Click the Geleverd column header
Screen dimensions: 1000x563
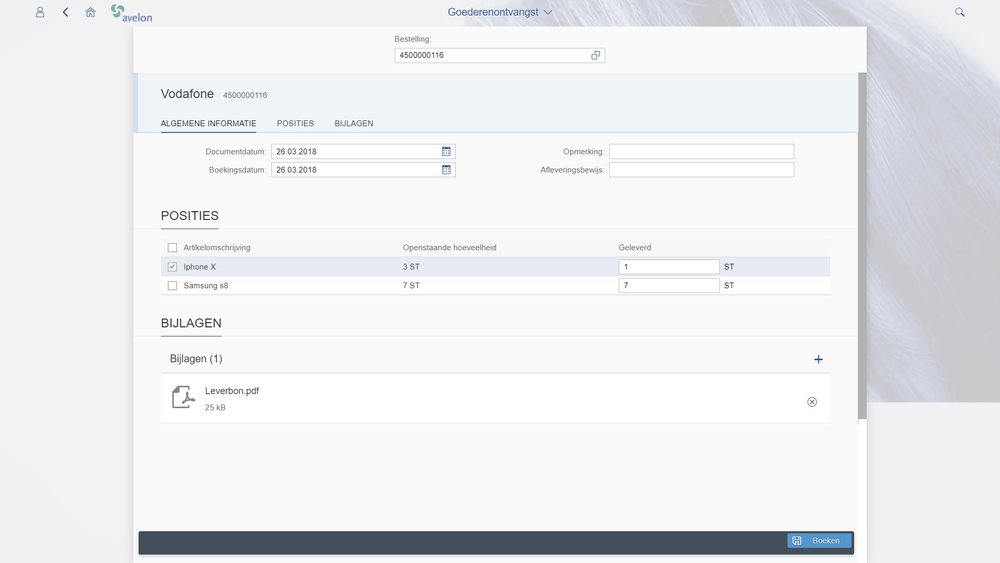[635, 247]
